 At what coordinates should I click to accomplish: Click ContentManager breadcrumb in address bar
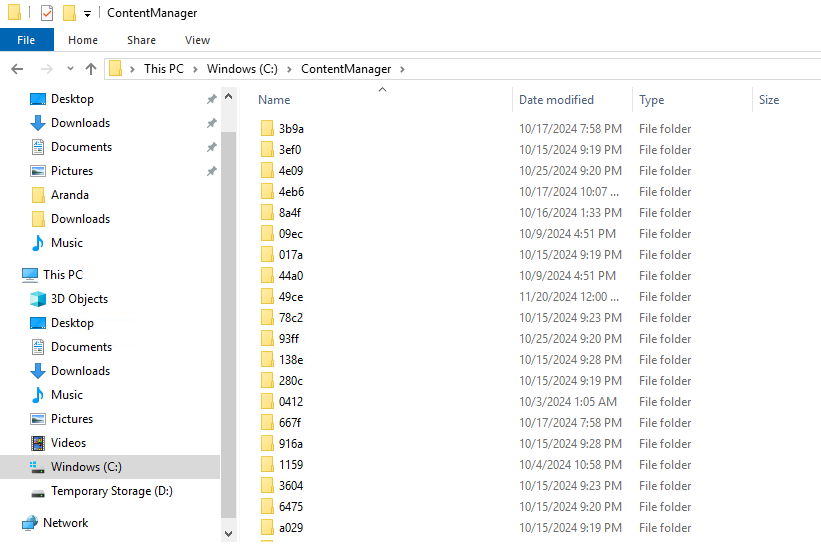(346, 69)
